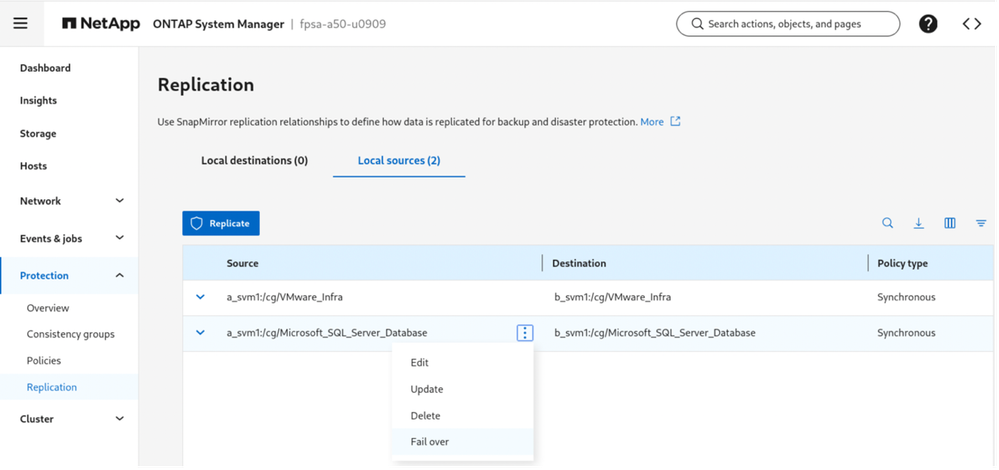The image size is (999, 470).
Task: Select Replication under Protection
Action: 52,387
